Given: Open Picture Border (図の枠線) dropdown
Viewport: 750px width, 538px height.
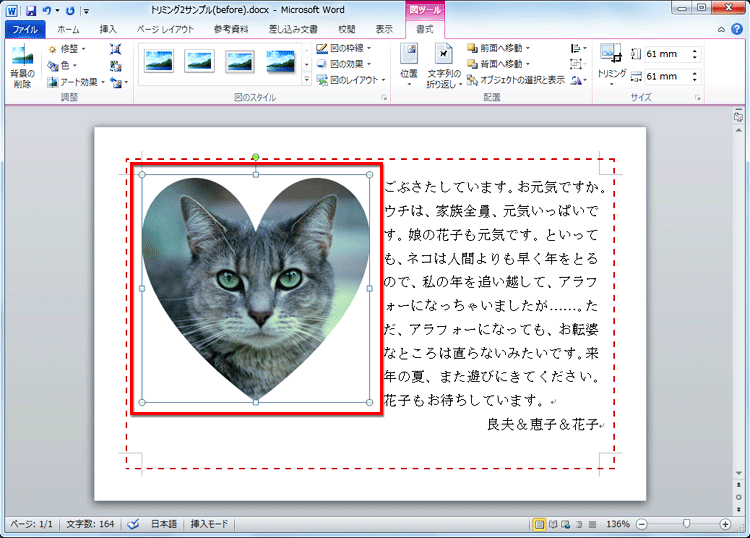Looking at the screenshot, I should [344, 48].
